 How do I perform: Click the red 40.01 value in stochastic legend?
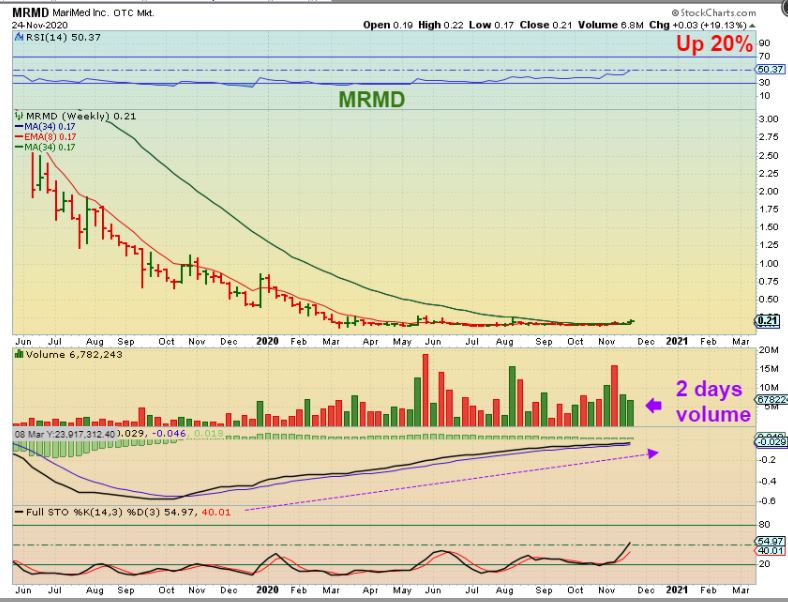[x=216, y=513]
